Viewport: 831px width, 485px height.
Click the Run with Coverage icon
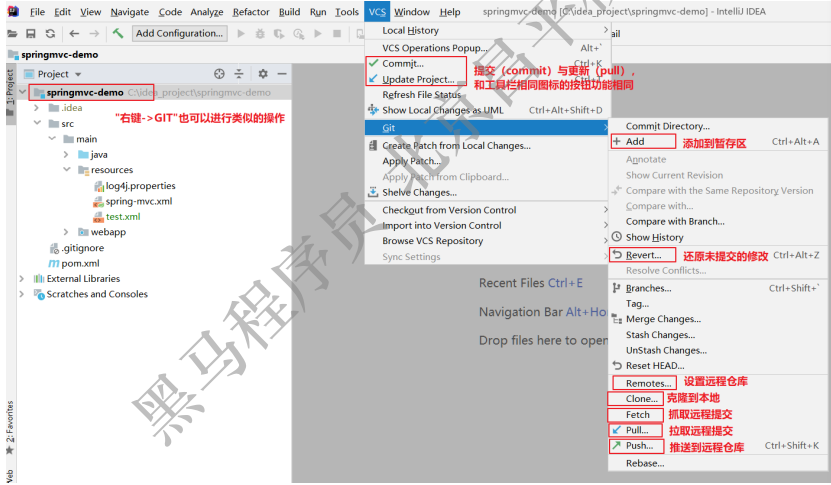(x=279, y=34)
